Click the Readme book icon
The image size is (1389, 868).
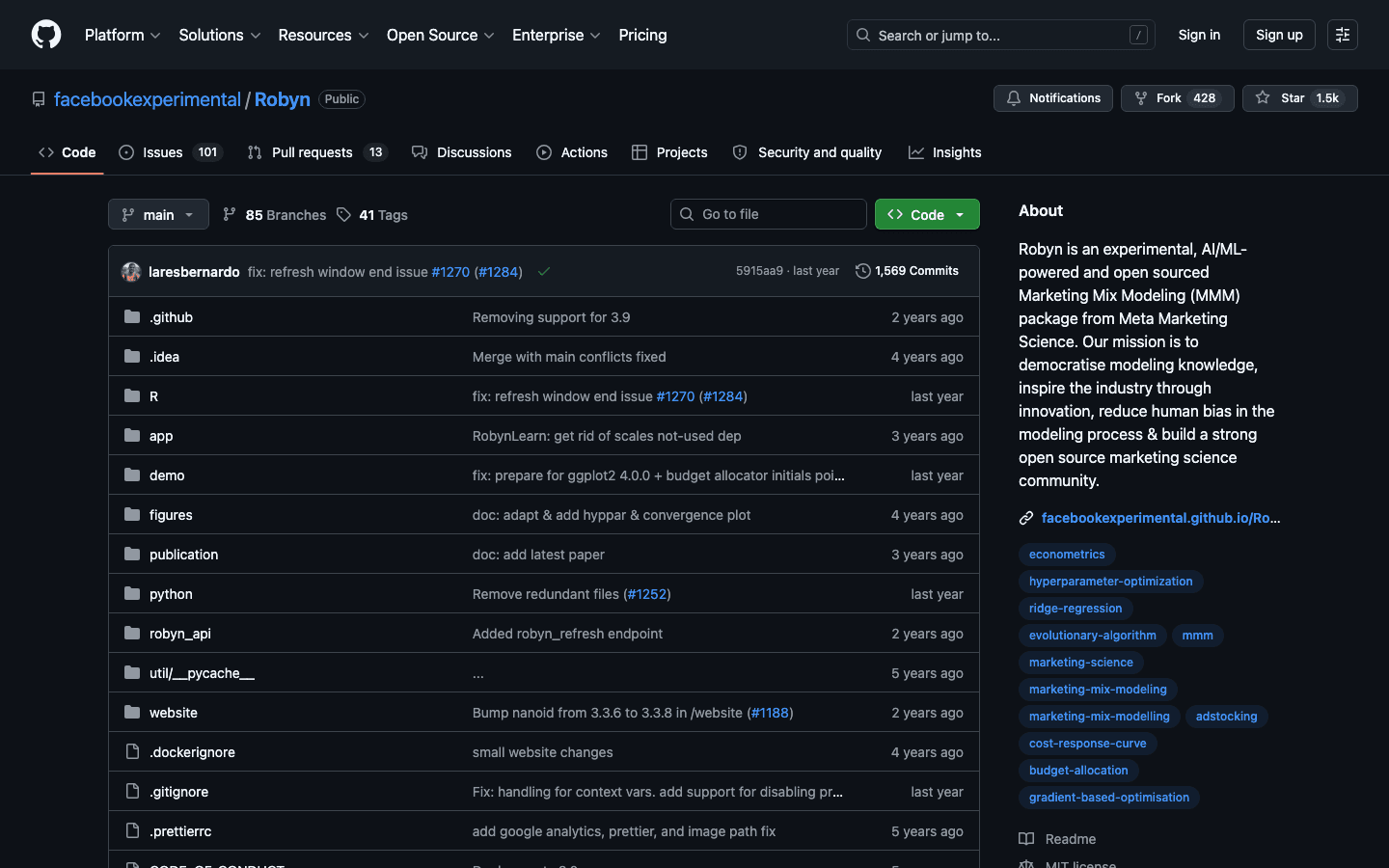point(1026,839)
